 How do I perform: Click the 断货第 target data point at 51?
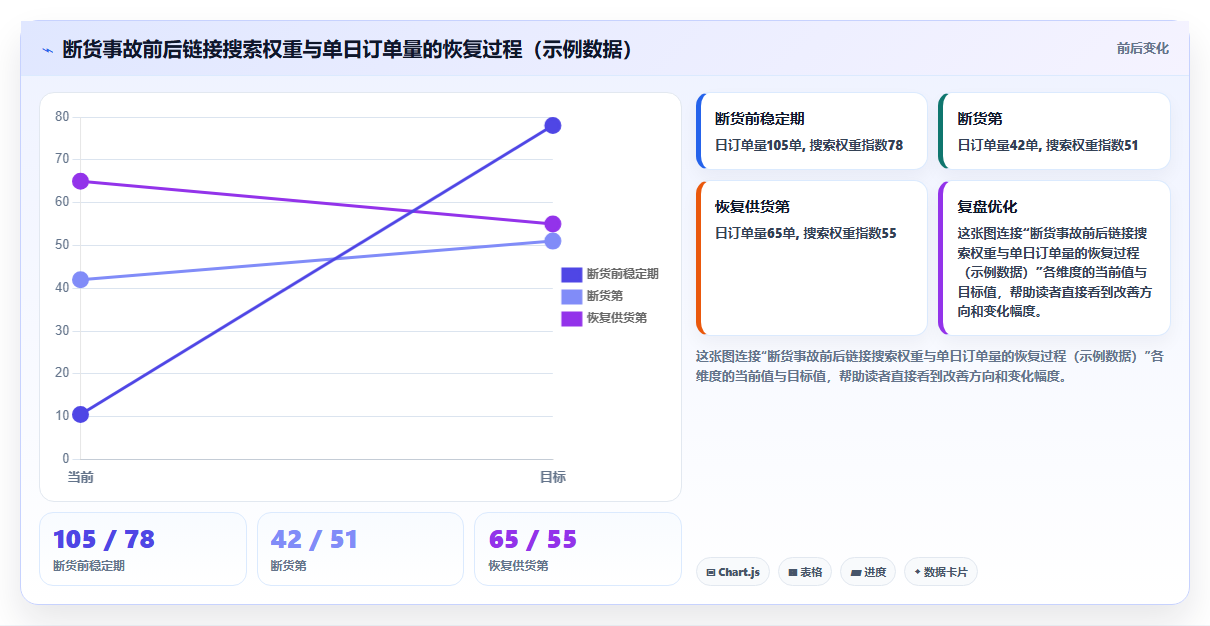click(552, 241)
